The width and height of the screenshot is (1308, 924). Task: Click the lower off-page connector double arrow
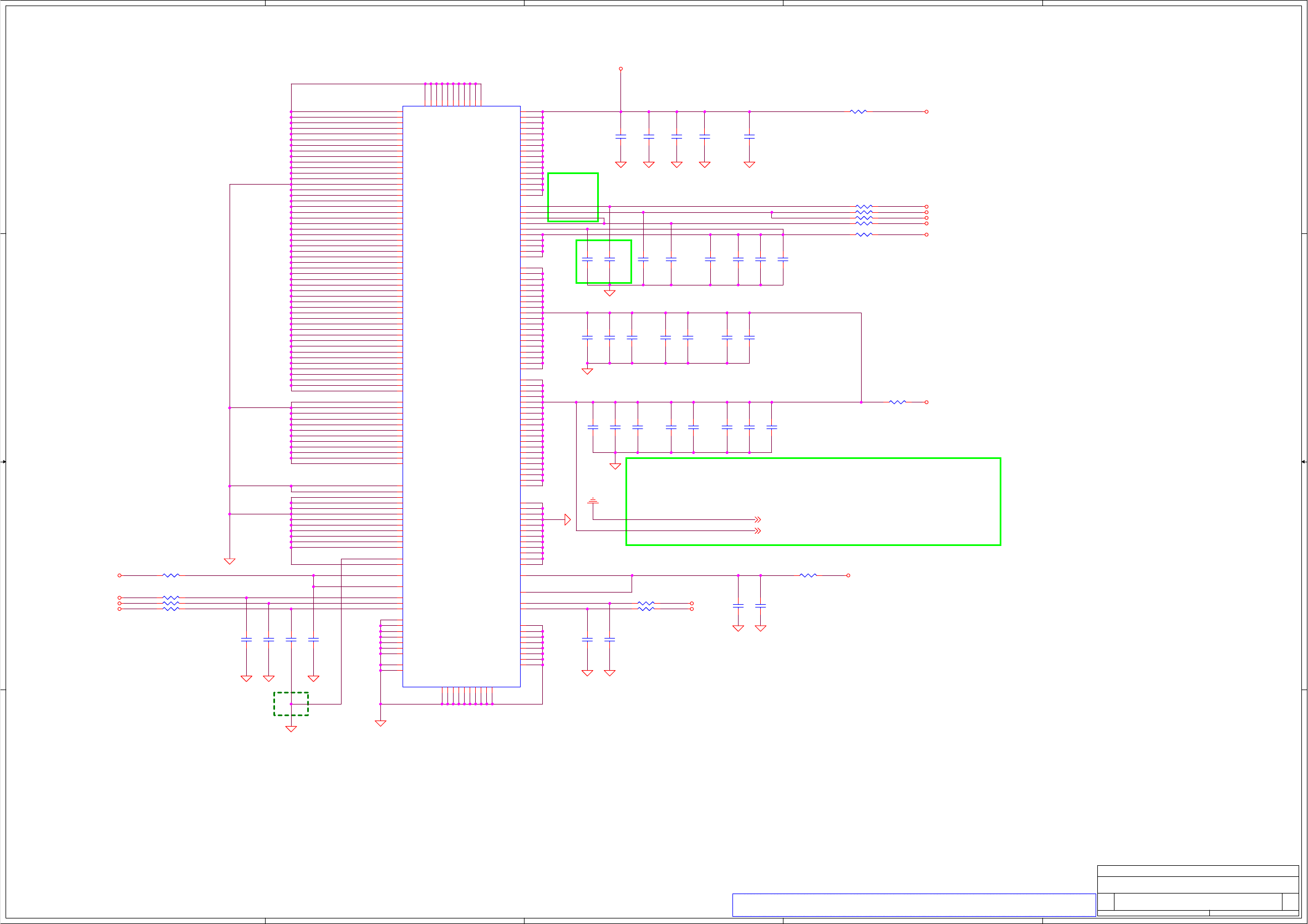[x=757, y=531]
